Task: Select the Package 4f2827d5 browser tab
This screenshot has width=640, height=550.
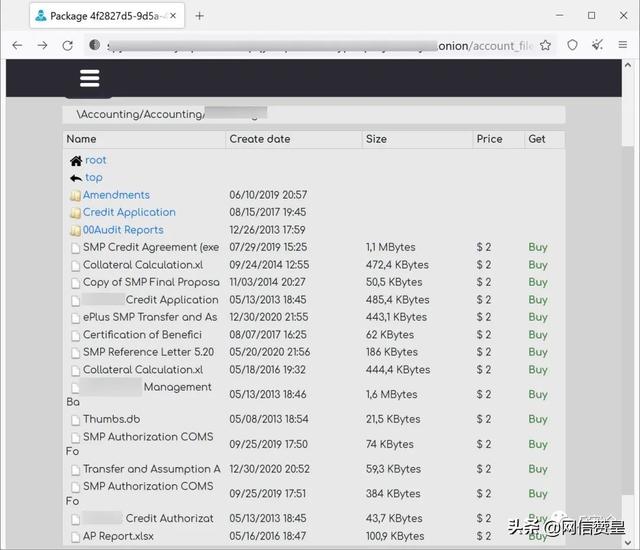Action: pos(100,15)
